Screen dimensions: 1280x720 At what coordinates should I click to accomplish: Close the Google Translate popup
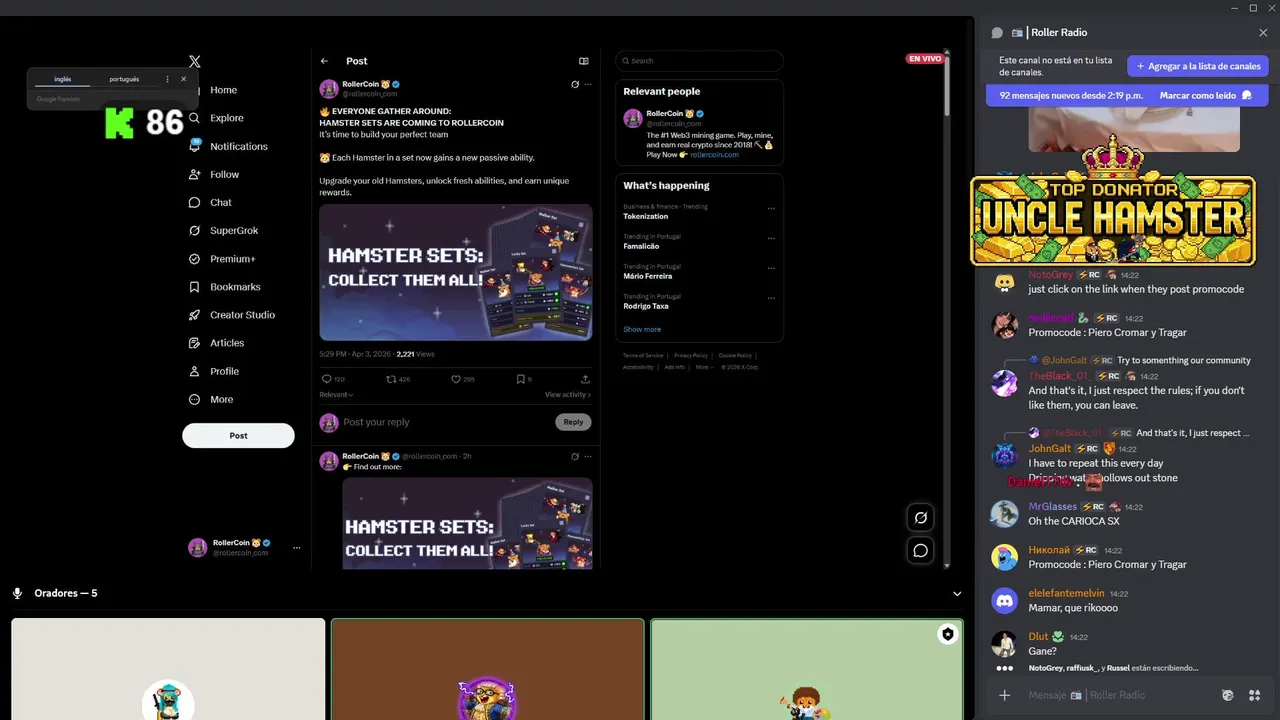point(183,79)
